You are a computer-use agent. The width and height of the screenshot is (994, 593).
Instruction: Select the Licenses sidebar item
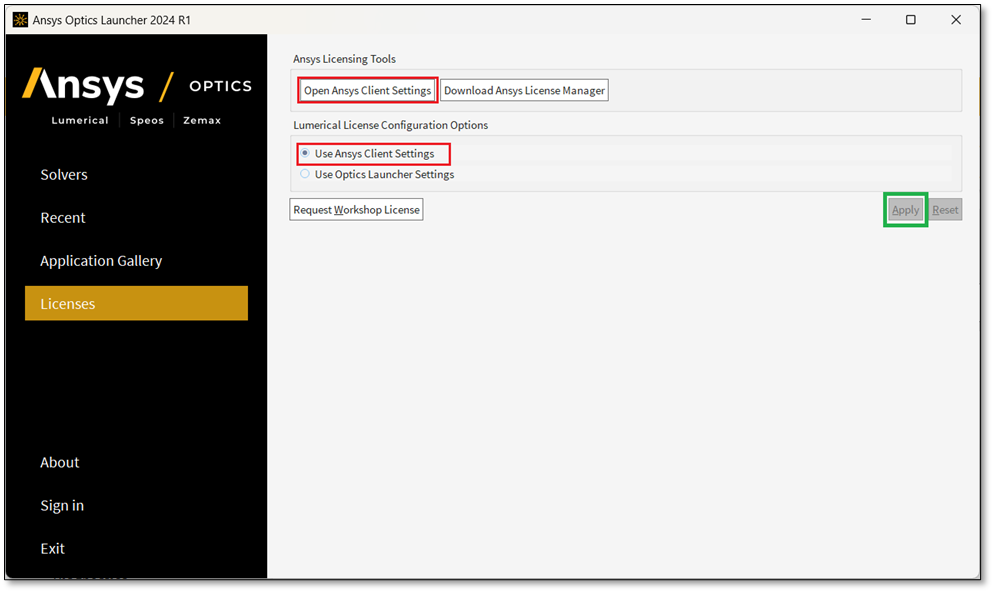tap(136, 303)
